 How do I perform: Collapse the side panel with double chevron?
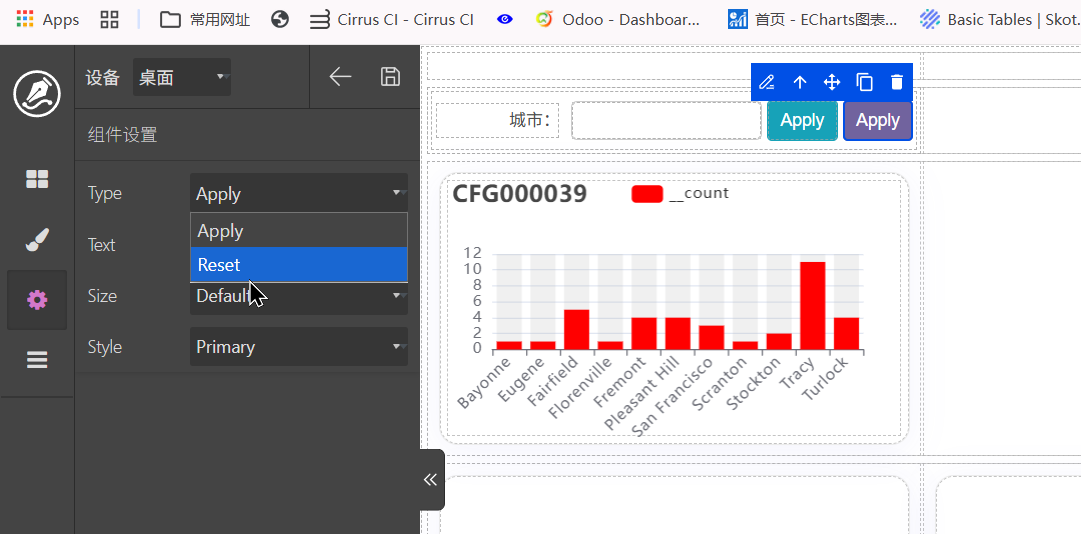(431, 479)
